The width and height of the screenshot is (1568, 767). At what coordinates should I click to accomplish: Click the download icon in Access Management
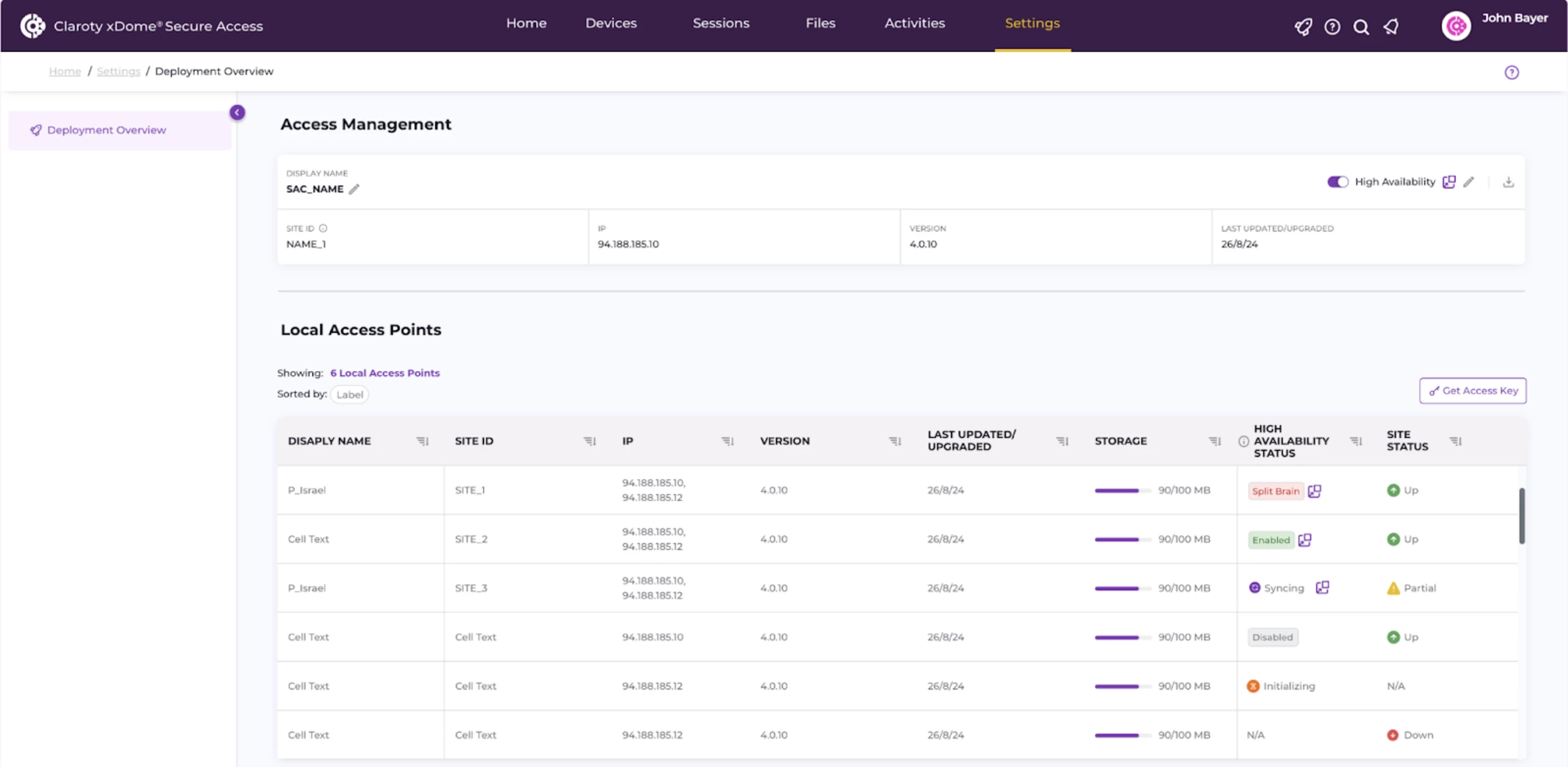1508,182
